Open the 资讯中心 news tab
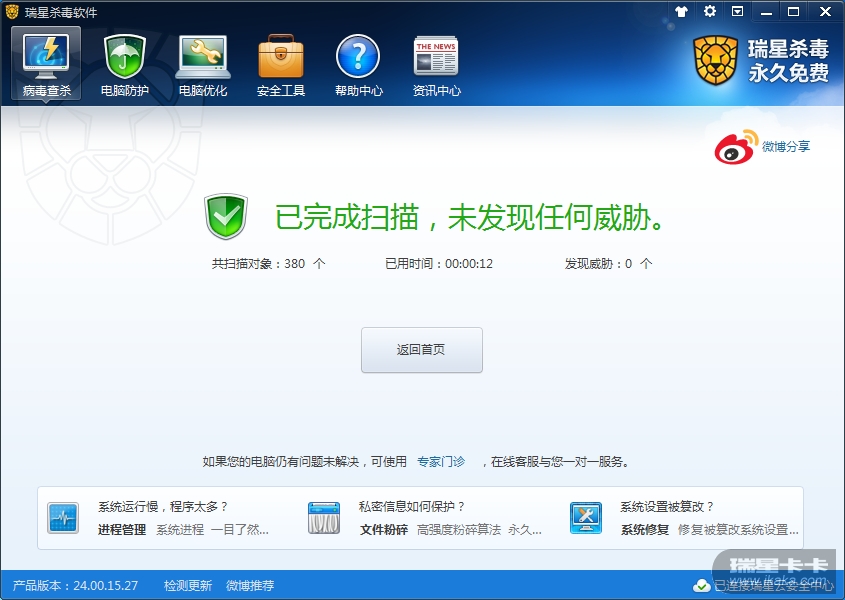The image size is (845, 600). pyautogui.click(x=437, y=65)
